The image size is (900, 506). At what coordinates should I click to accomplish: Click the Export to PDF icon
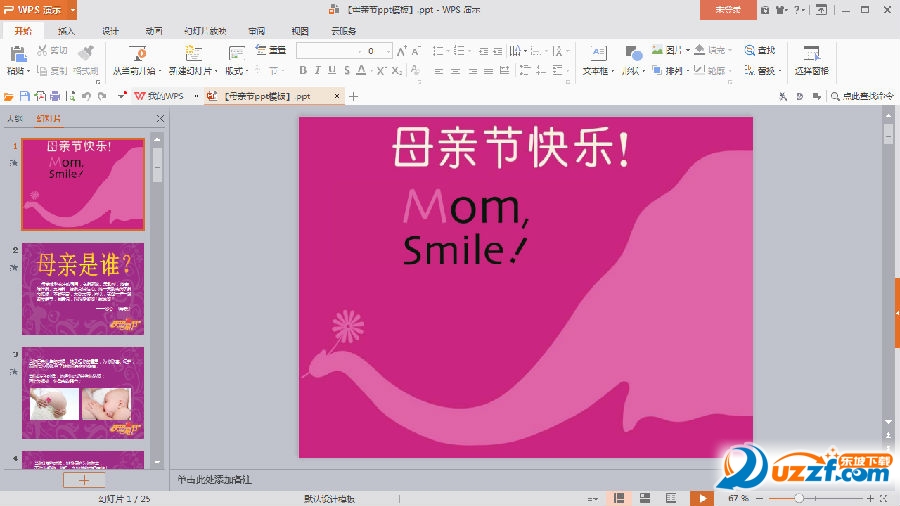click(x=40, y=96)
